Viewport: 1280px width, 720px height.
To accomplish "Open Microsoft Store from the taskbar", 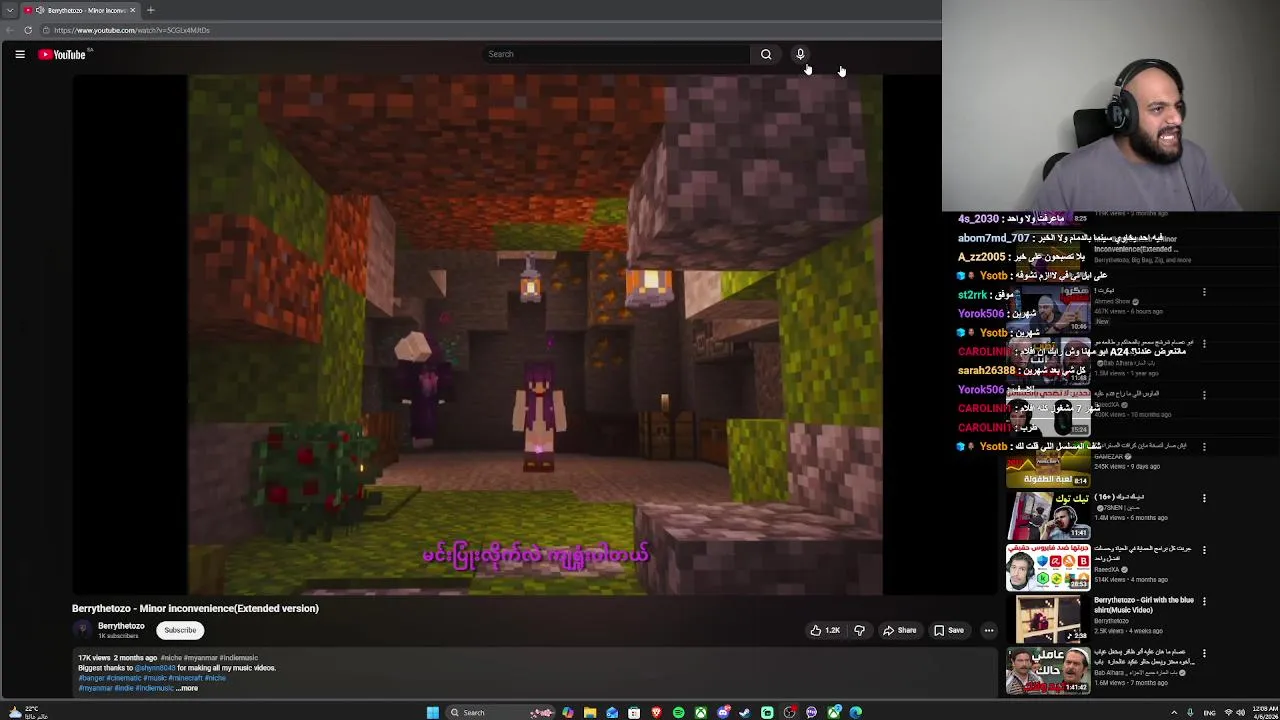I will [x=634, y=712].
